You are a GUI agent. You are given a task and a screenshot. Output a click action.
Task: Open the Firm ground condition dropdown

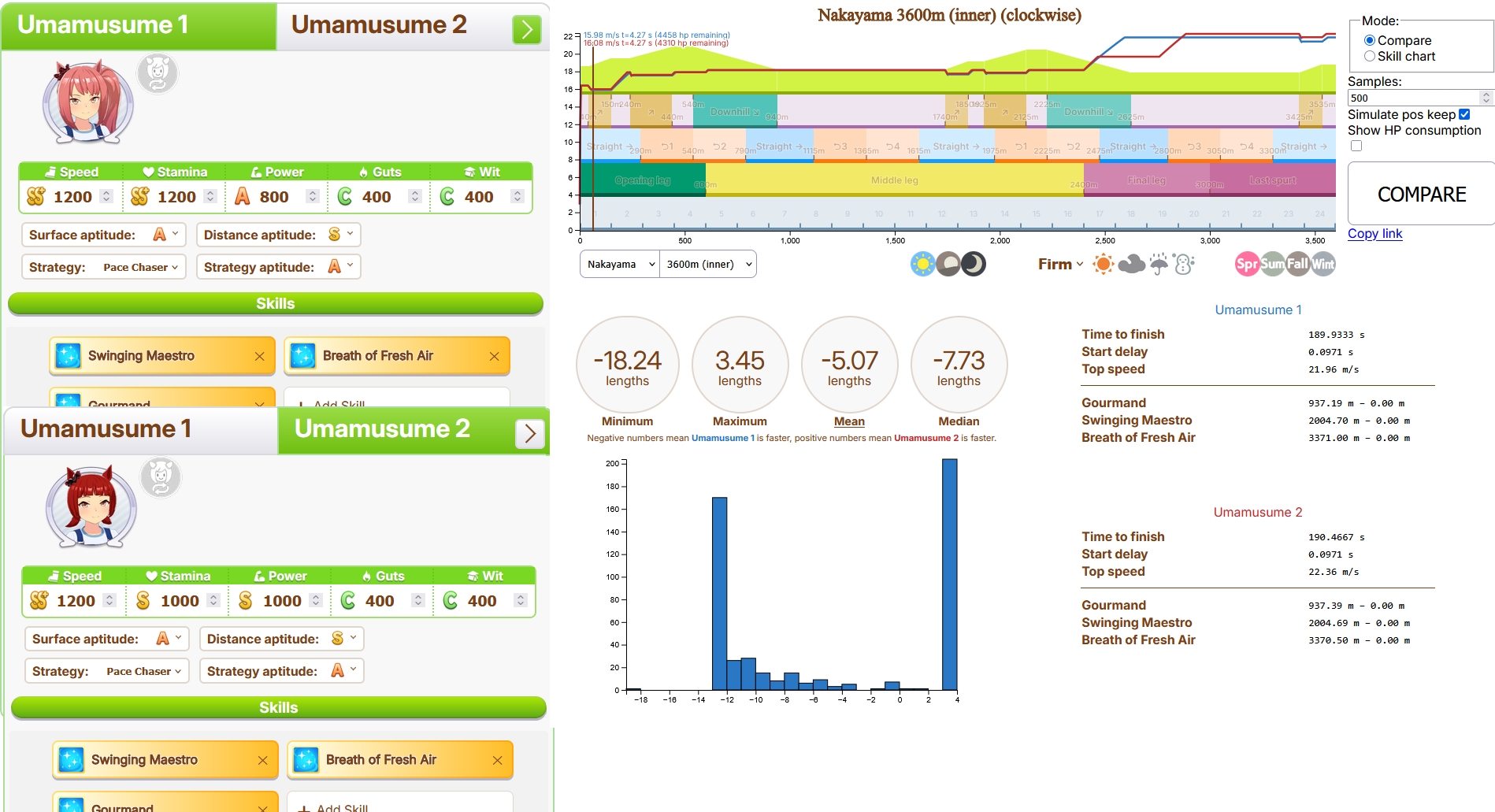coord(1060,264)
